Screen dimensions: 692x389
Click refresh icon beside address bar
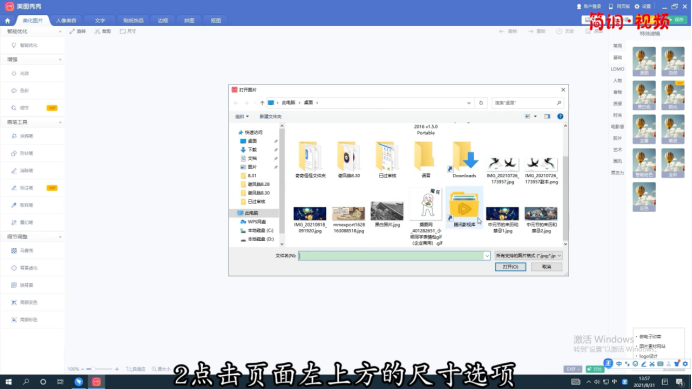[481, 103]
